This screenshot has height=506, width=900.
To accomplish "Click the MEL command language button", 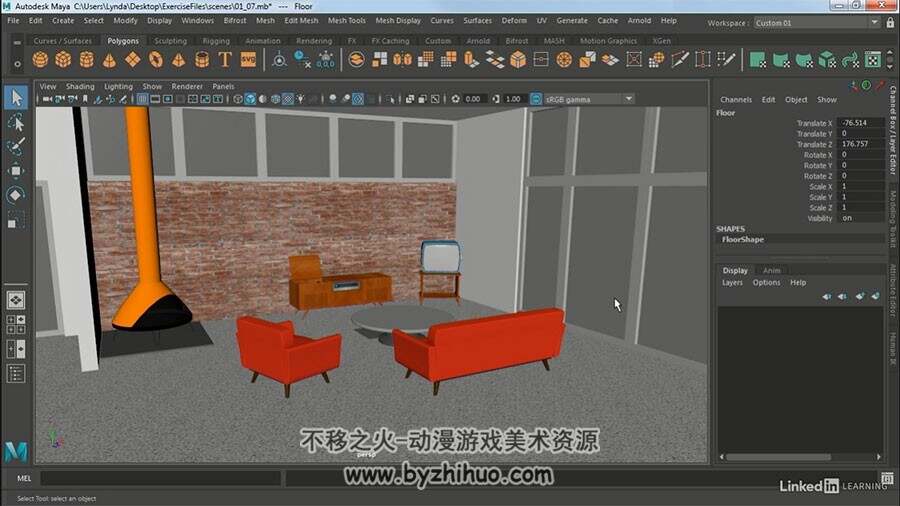I will (24, 478).
